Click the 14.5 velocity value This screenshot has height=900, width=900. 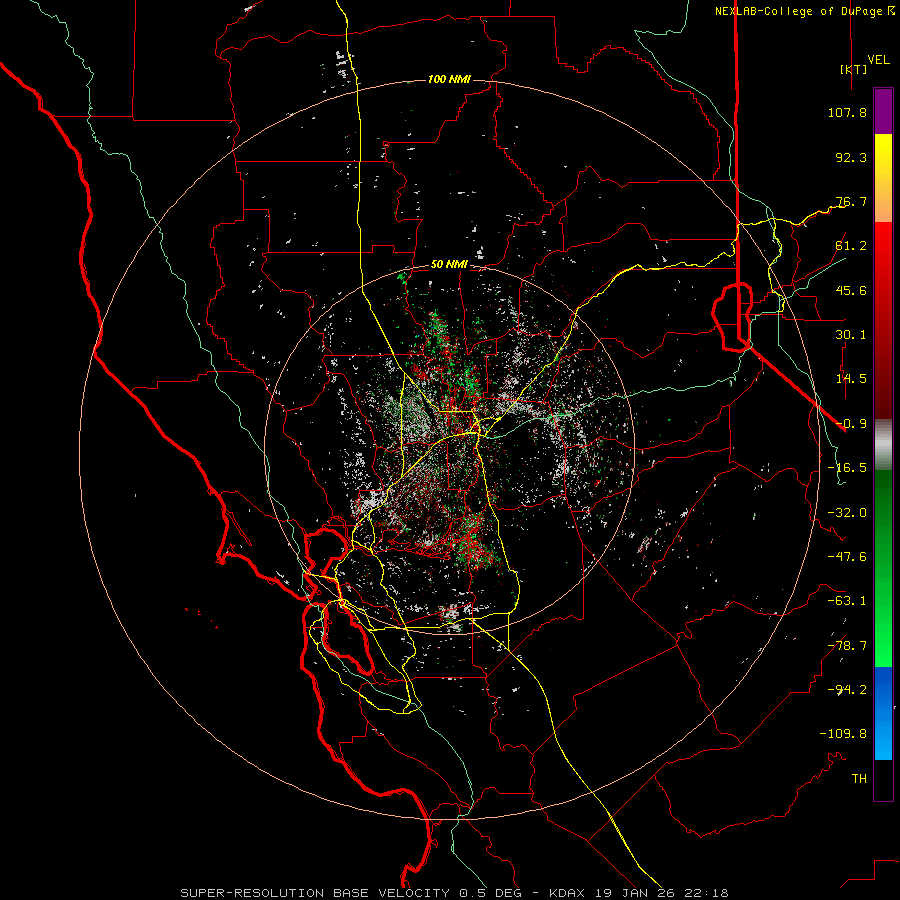tap(851, 379)
